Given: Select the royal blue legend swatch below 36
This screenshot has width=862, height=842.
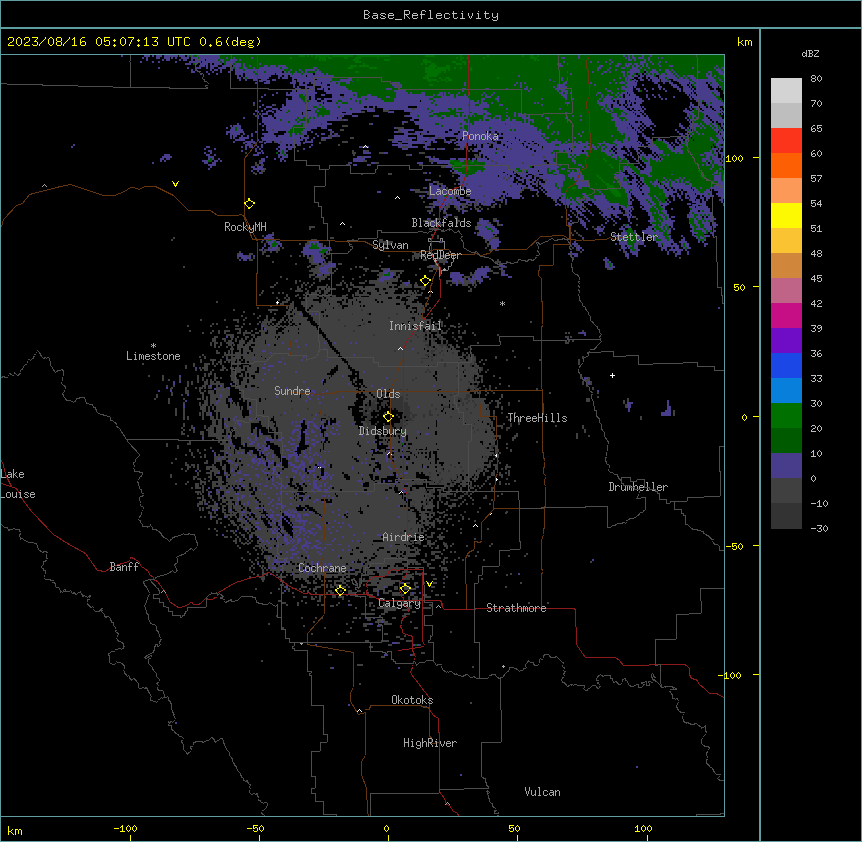Looking at the screenshot, I should tap(786, 365).
